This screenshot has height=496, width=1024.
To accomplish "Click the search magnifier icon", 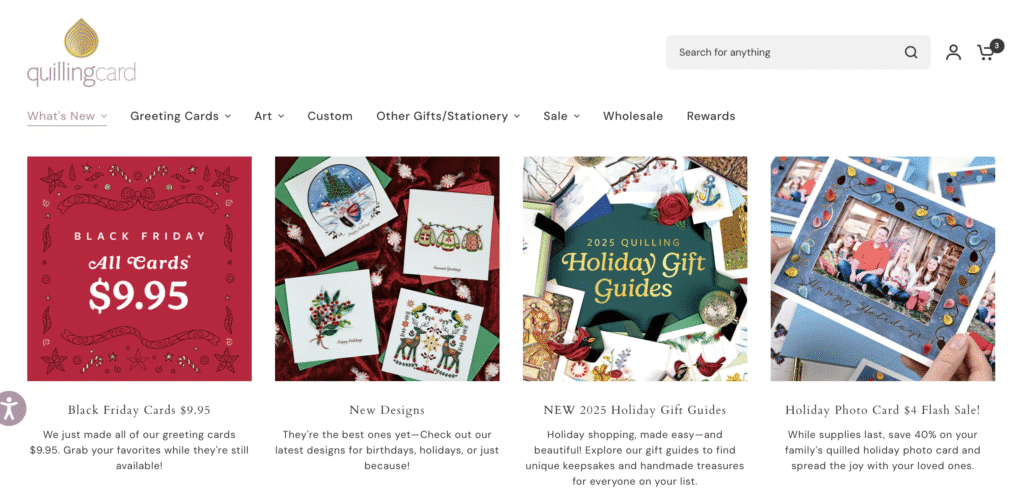I will [x=910, y=52].
